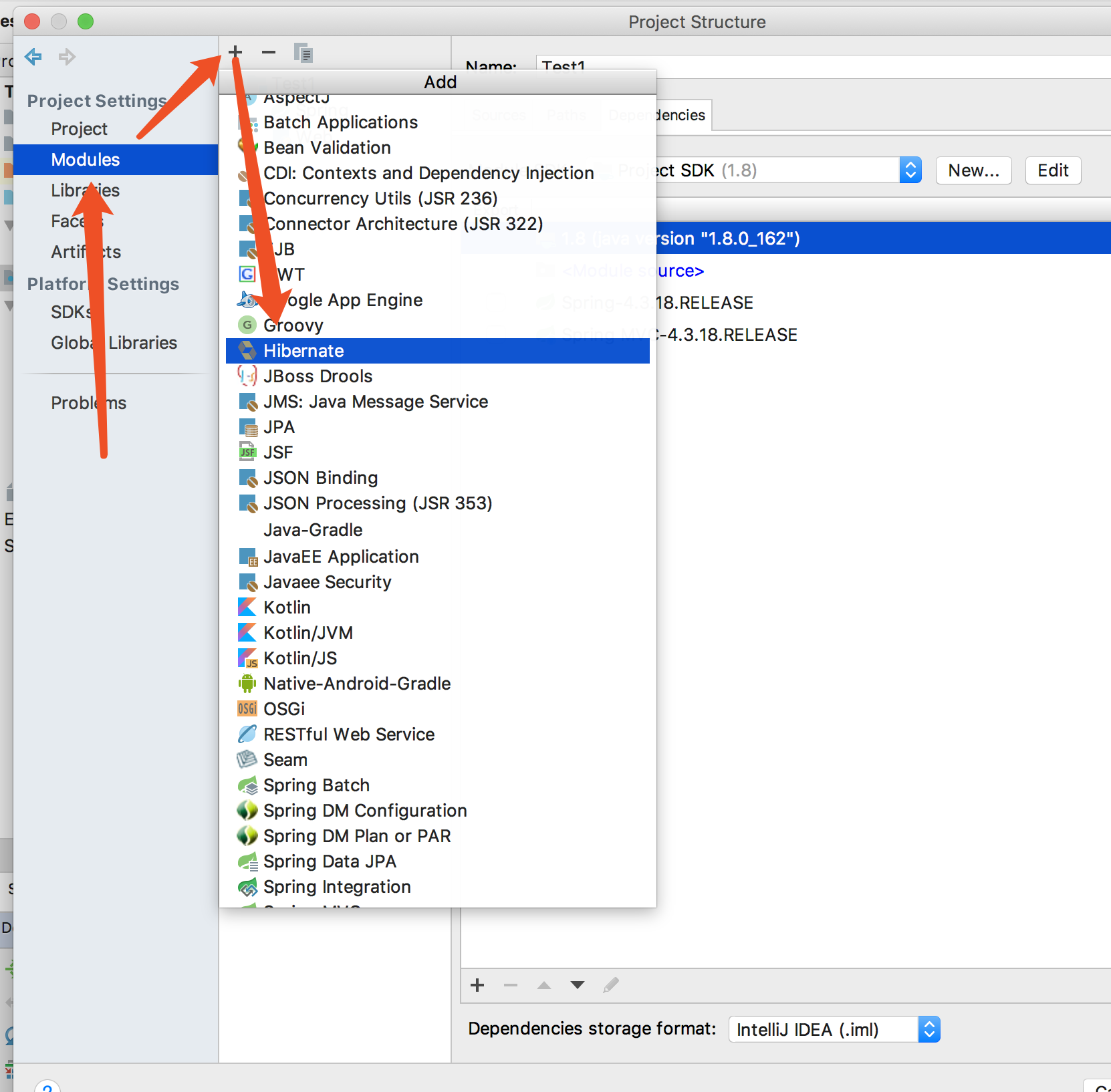Select Spring MVC-4.3.18.RELEASE dependency row
1111x1092 pixels.
785,335
